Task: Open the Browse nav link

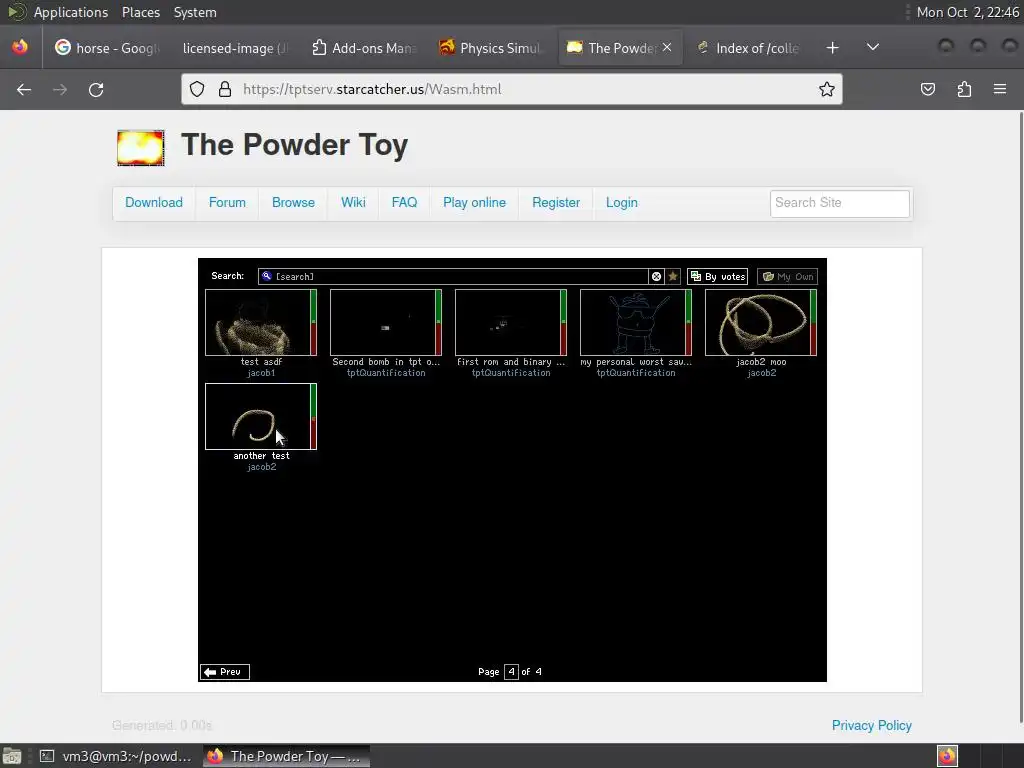Action: [x=293, y=202]
